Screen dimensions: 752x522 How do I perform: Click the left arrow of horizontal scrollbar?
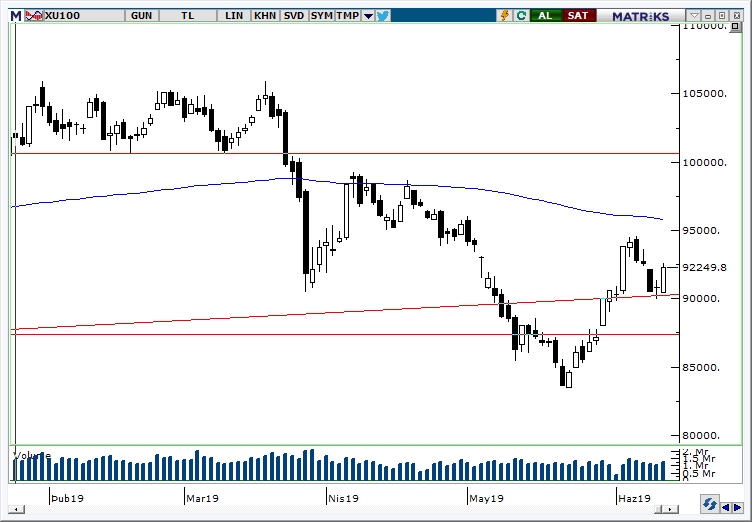[16, 510]
